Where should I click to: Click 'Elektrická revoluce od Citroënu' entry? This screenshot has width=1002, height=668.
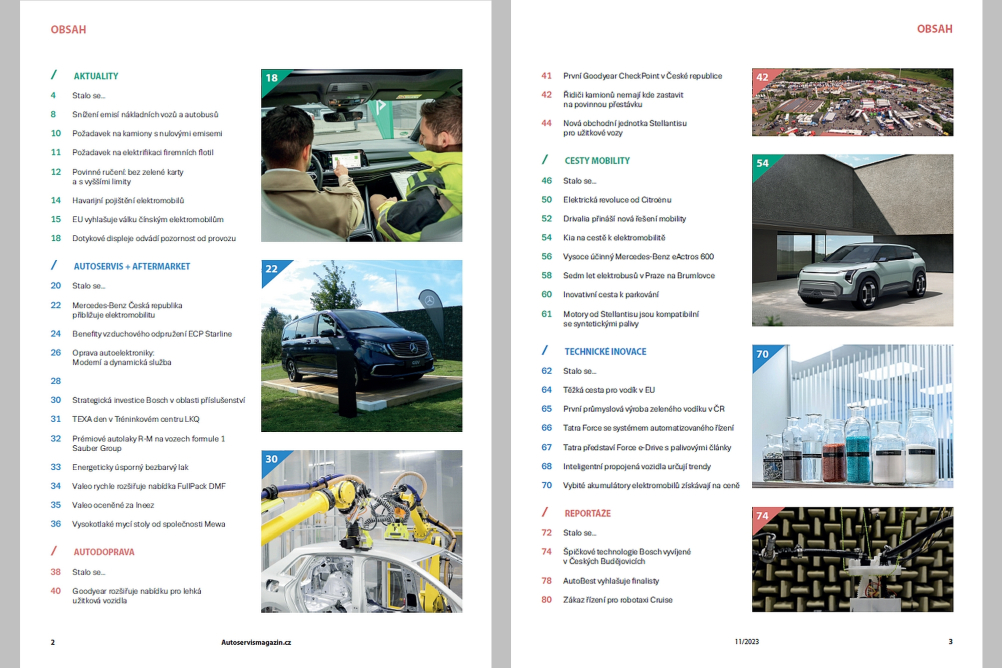[x=617, y=200]
